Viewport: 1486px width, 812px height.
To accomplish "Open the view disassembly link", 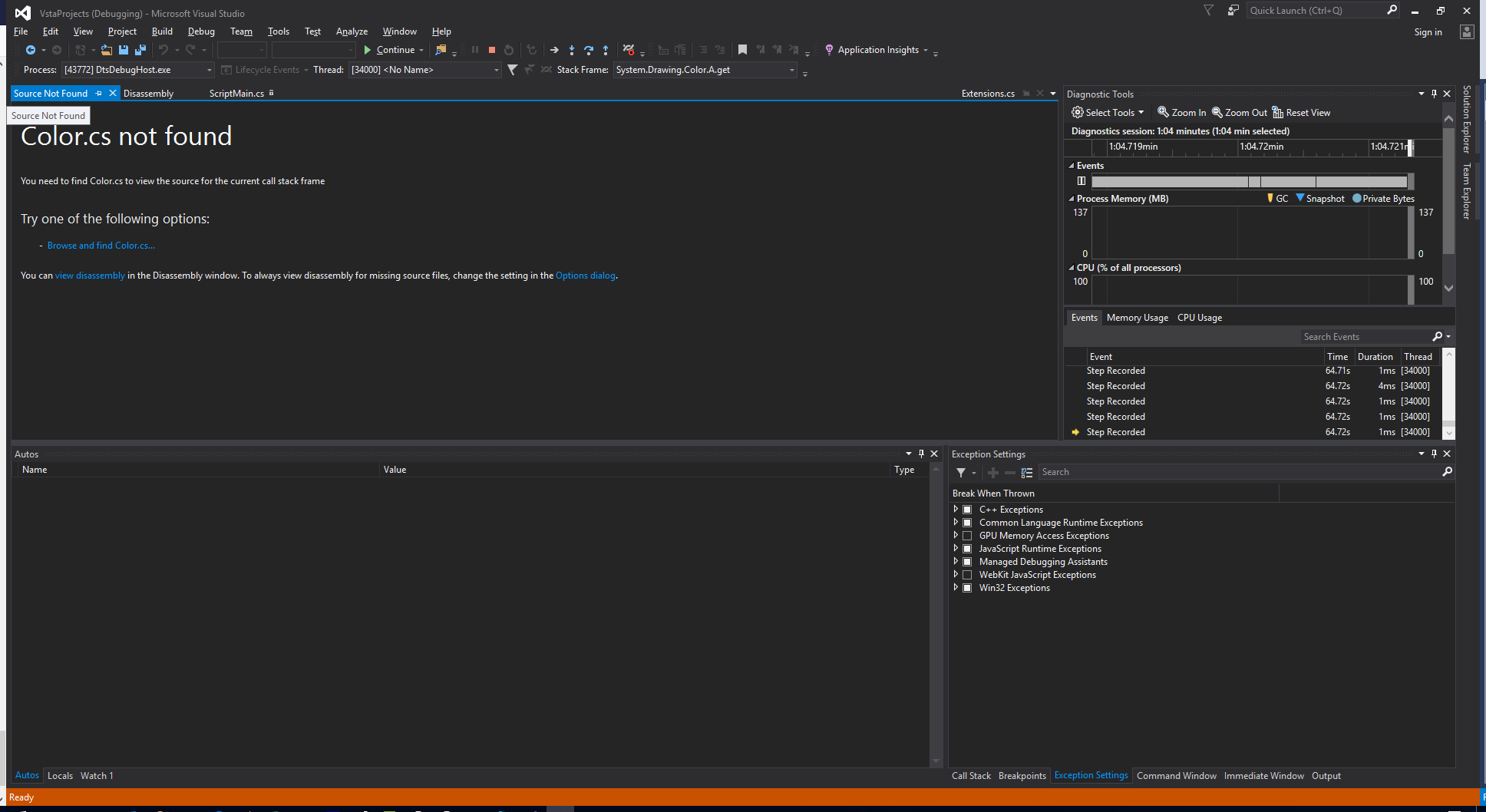I will [90, 275].
